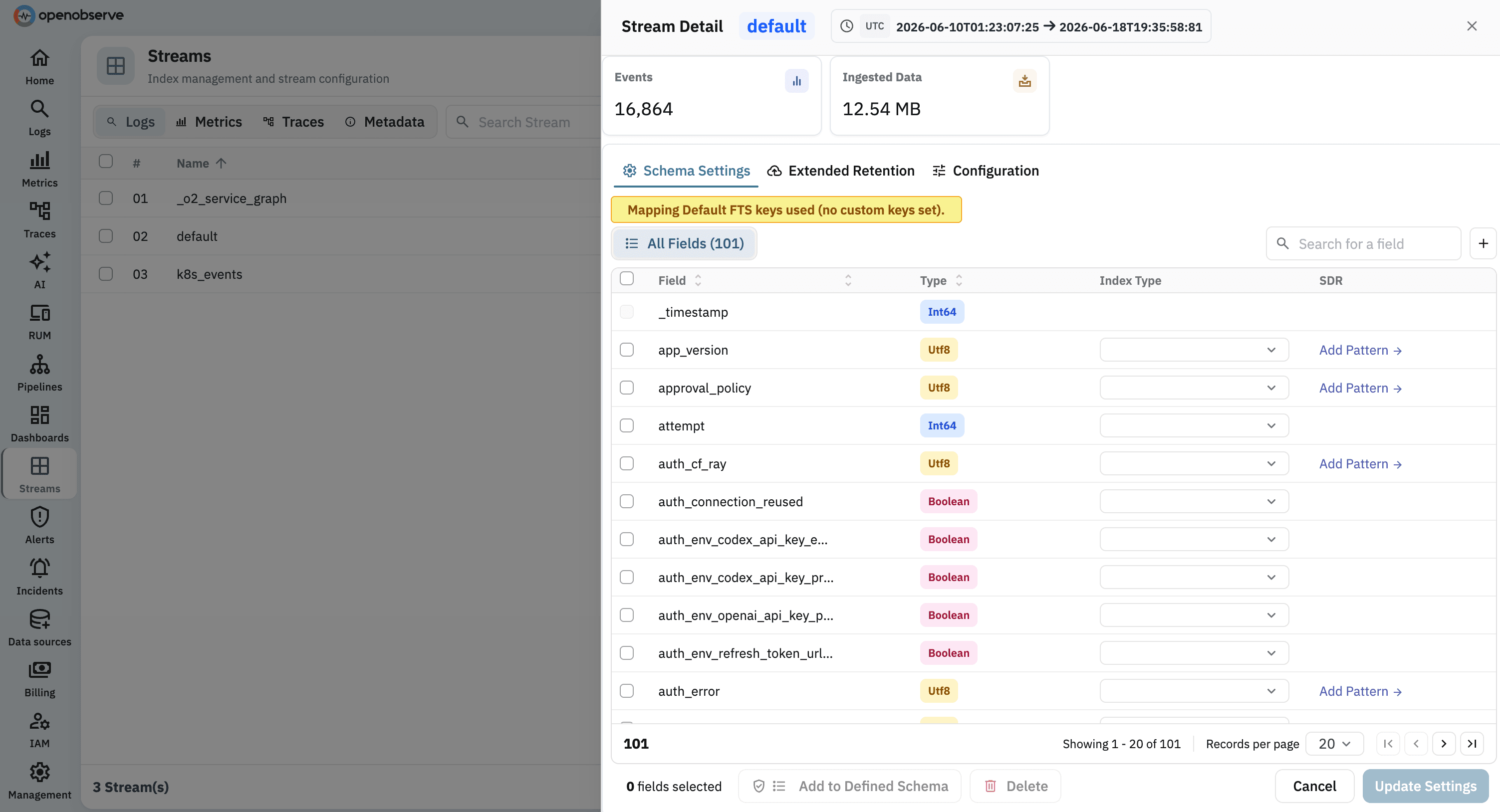Click the Search Stream input
The image size is (1500, 812).
point(524,122)
